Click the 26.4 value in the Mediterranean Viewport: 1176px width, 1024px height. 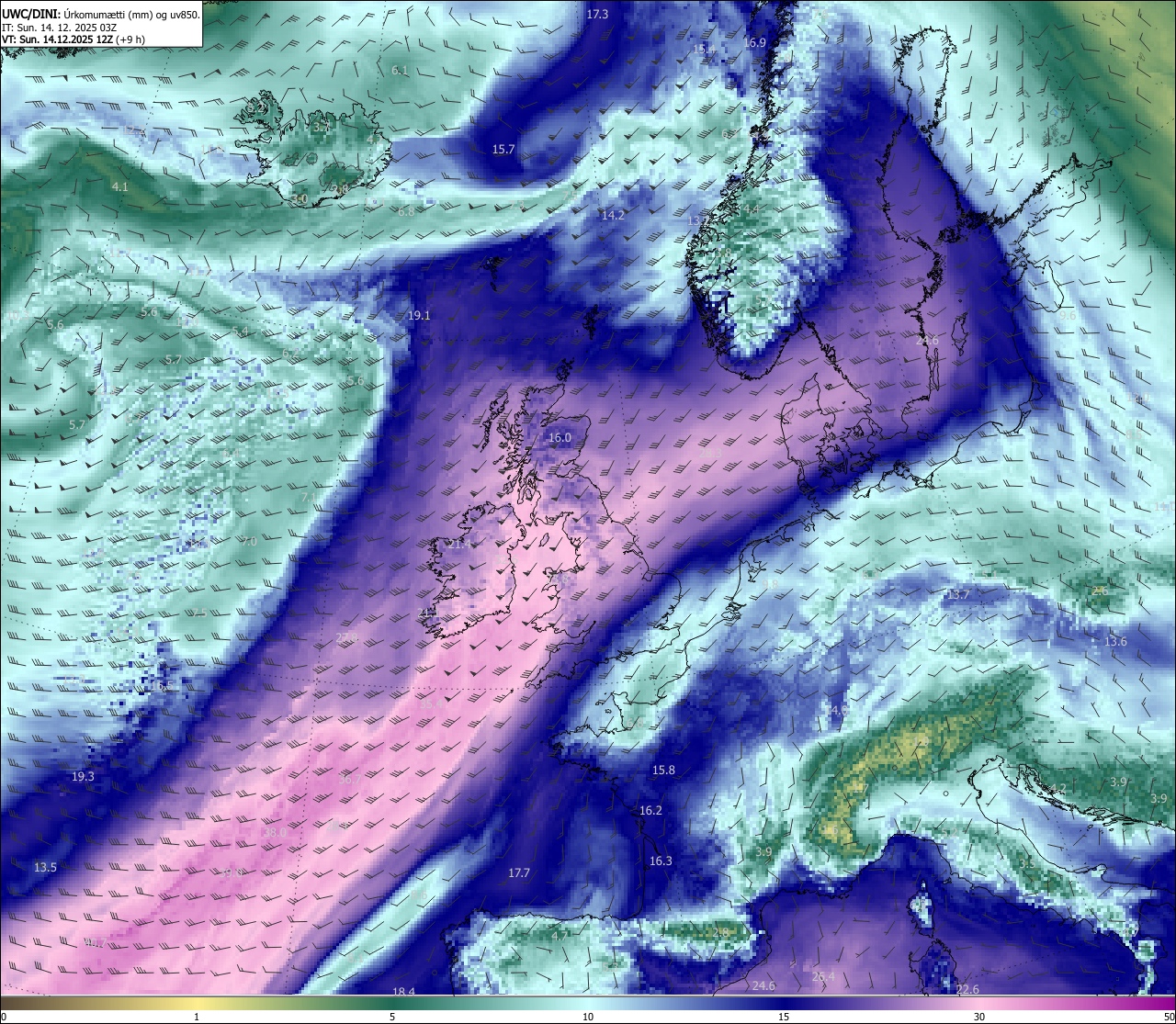823,975
